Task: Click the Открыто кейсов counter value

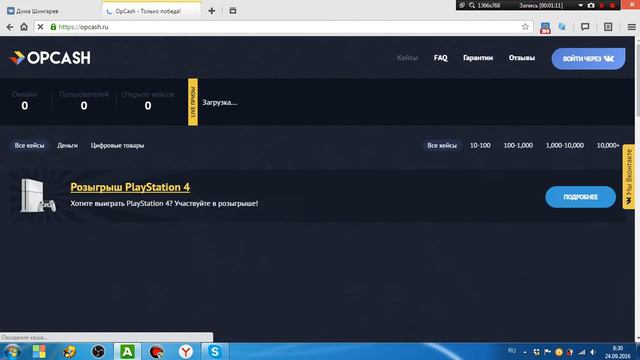Action: (148, 106)
